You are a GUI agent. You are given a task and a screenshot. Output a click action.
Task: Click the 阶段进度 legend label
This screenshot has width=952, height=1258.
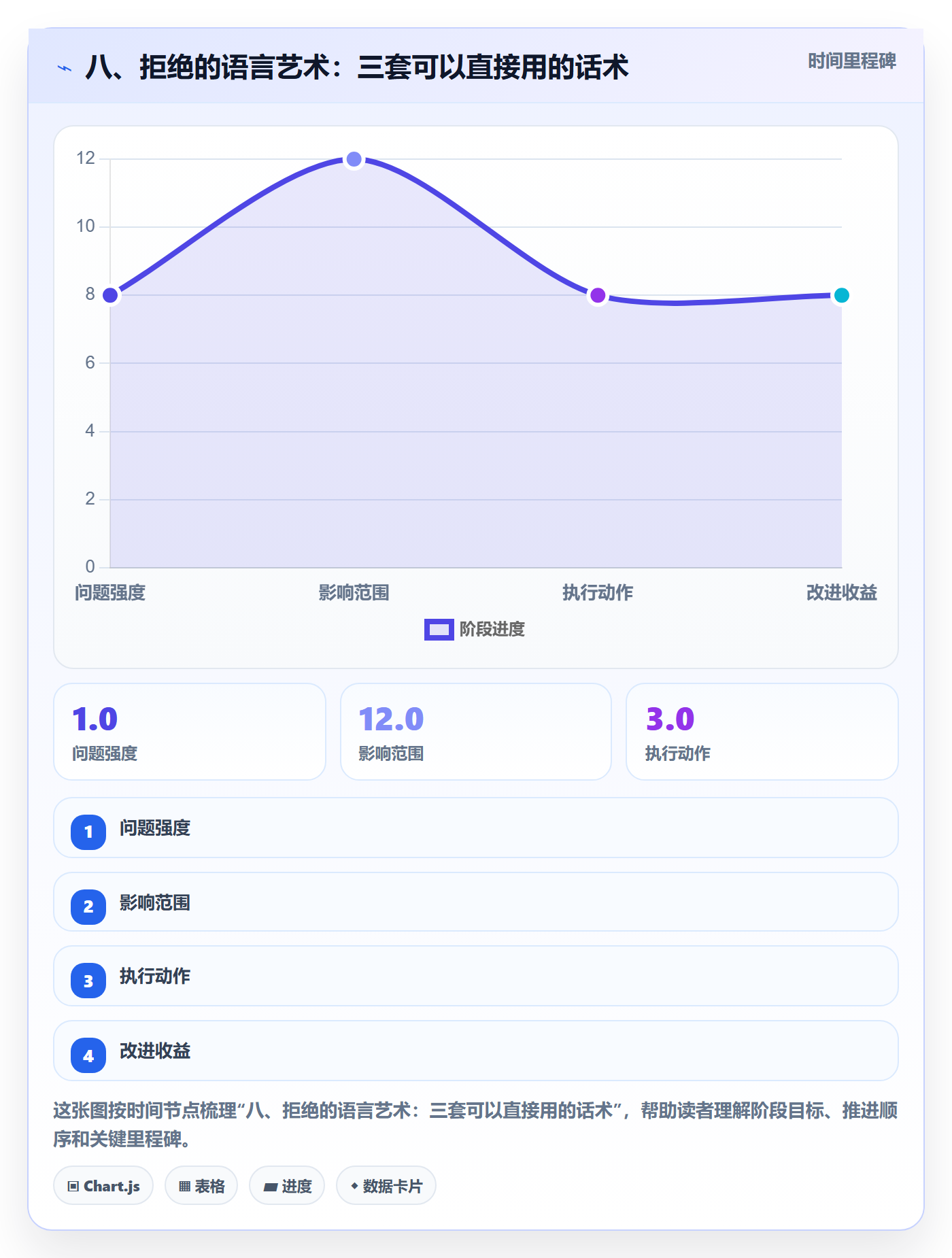492,629
